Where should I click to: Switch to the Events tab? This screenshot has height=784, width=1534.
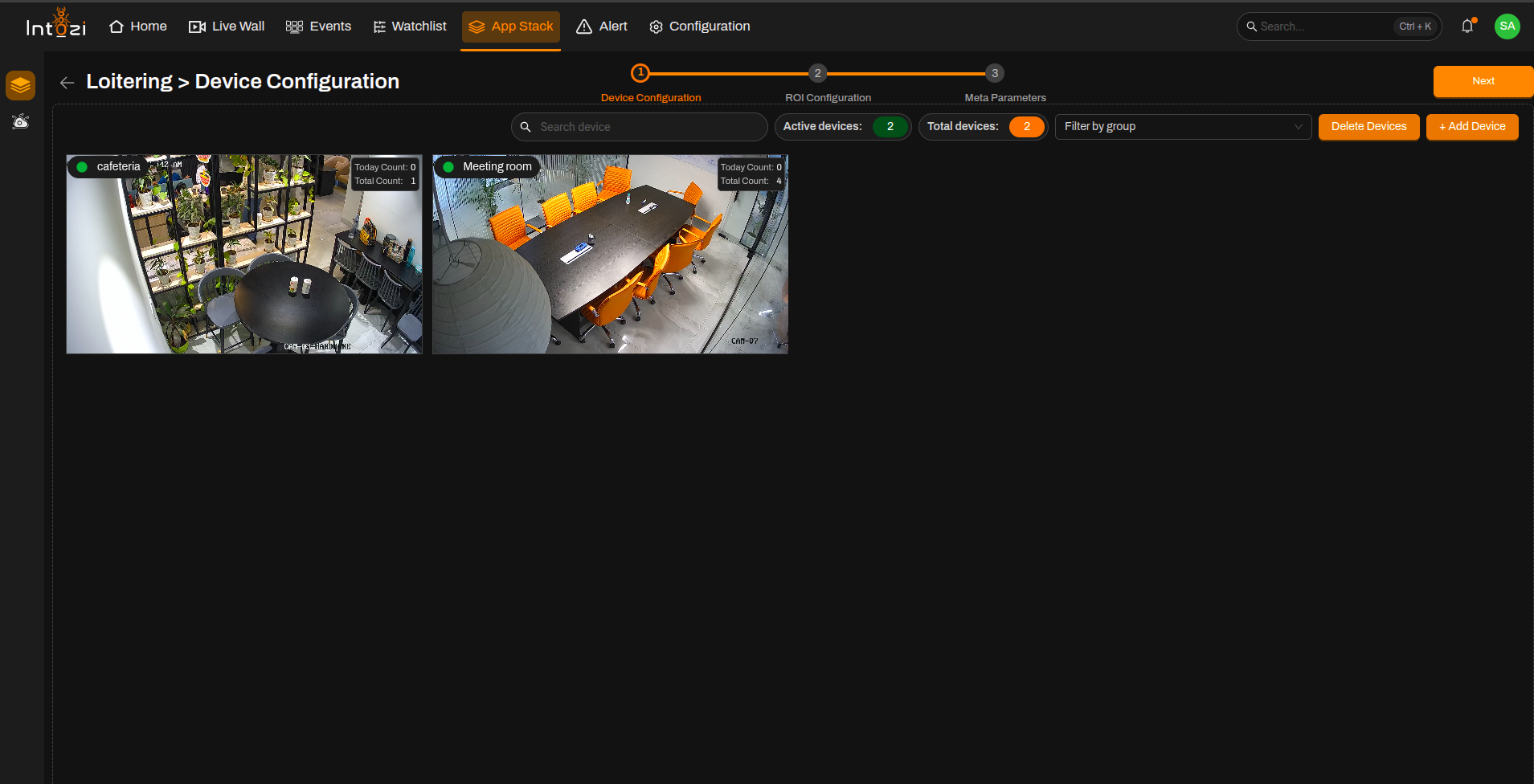tap(318, 27)
